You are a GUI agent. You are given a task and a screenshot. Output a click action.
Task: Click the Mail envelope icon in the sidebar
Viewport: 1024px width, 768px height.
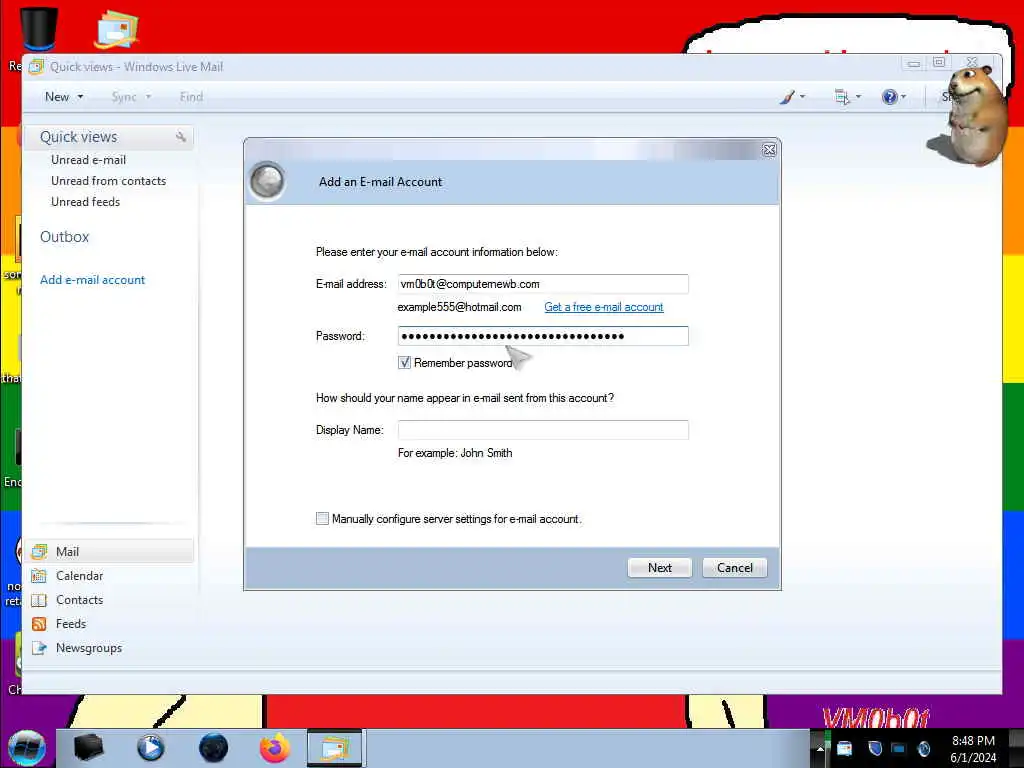[x=39, y=552]
